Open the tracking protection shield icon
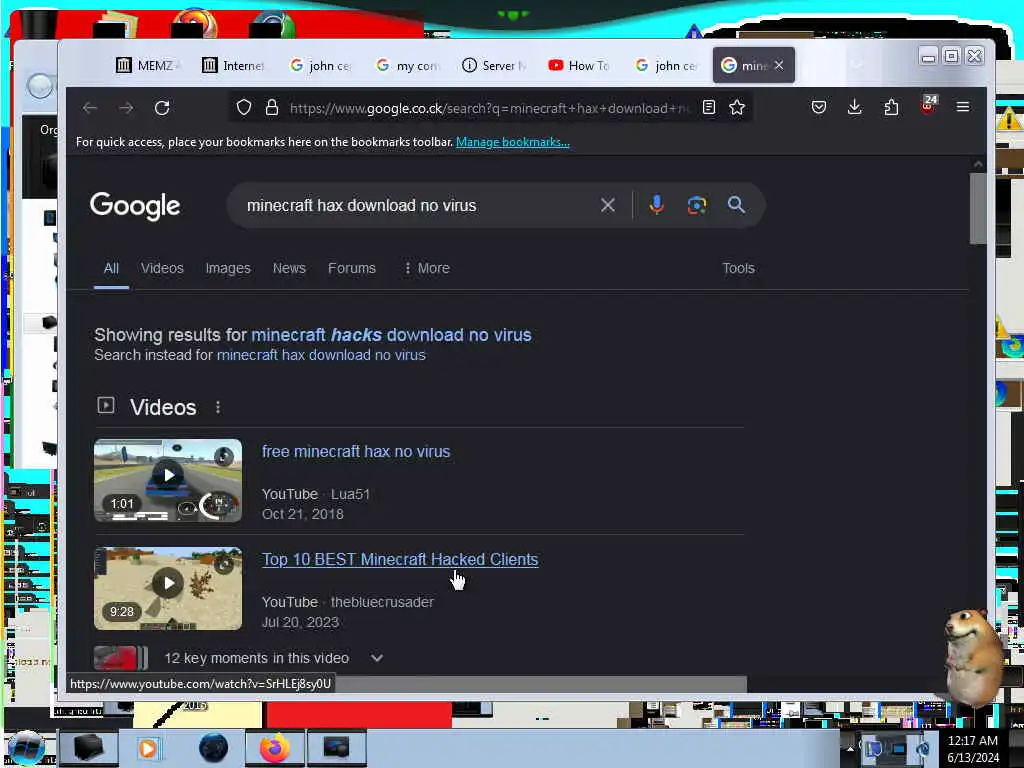Image resolution: width=1024 pixels, height=768 pixels. click(x=244, y=108)
